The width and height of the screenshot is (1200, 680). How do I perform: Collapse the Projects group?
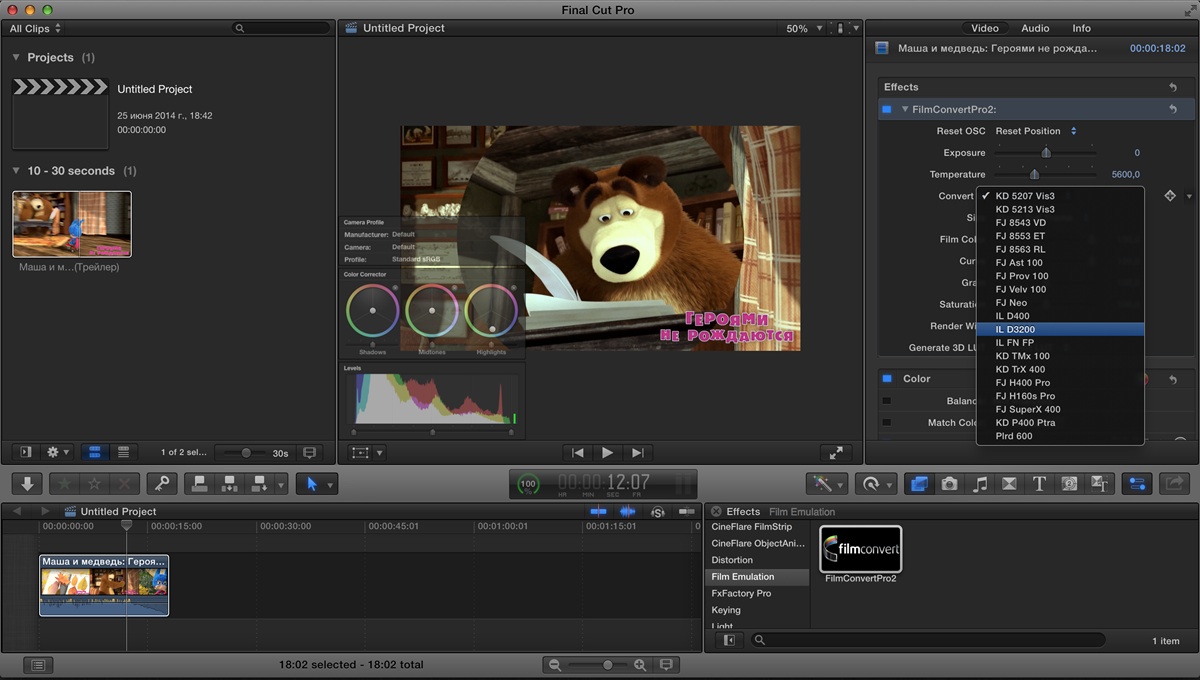coord(16,58)
